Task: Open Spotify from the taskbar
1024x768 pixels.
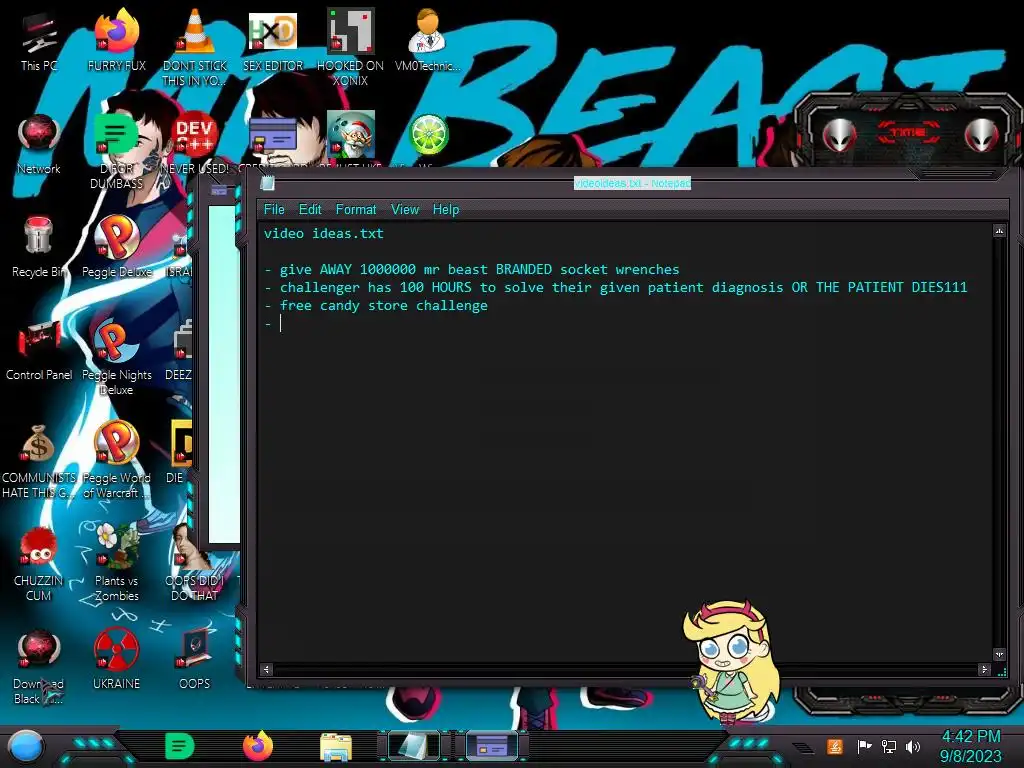Action: point(179,746)
